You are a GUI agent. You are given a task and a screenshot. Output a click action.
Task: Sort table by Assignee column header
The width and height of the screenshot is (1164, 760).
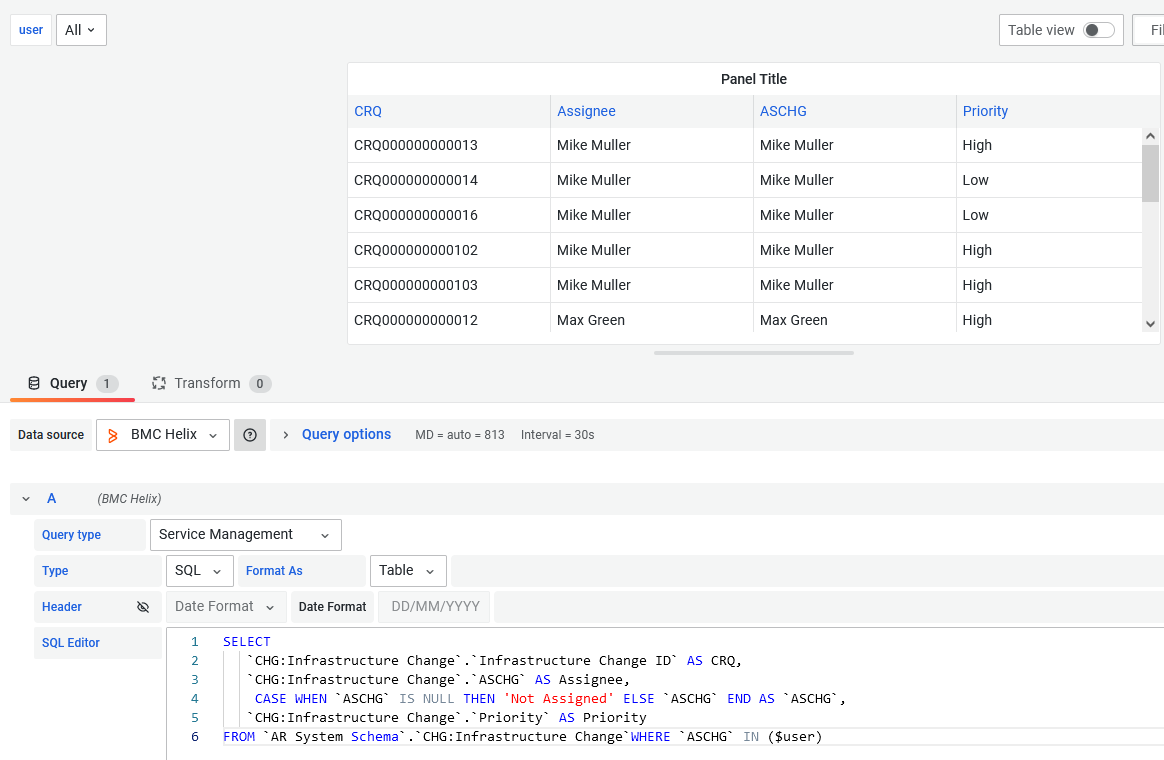586,111
